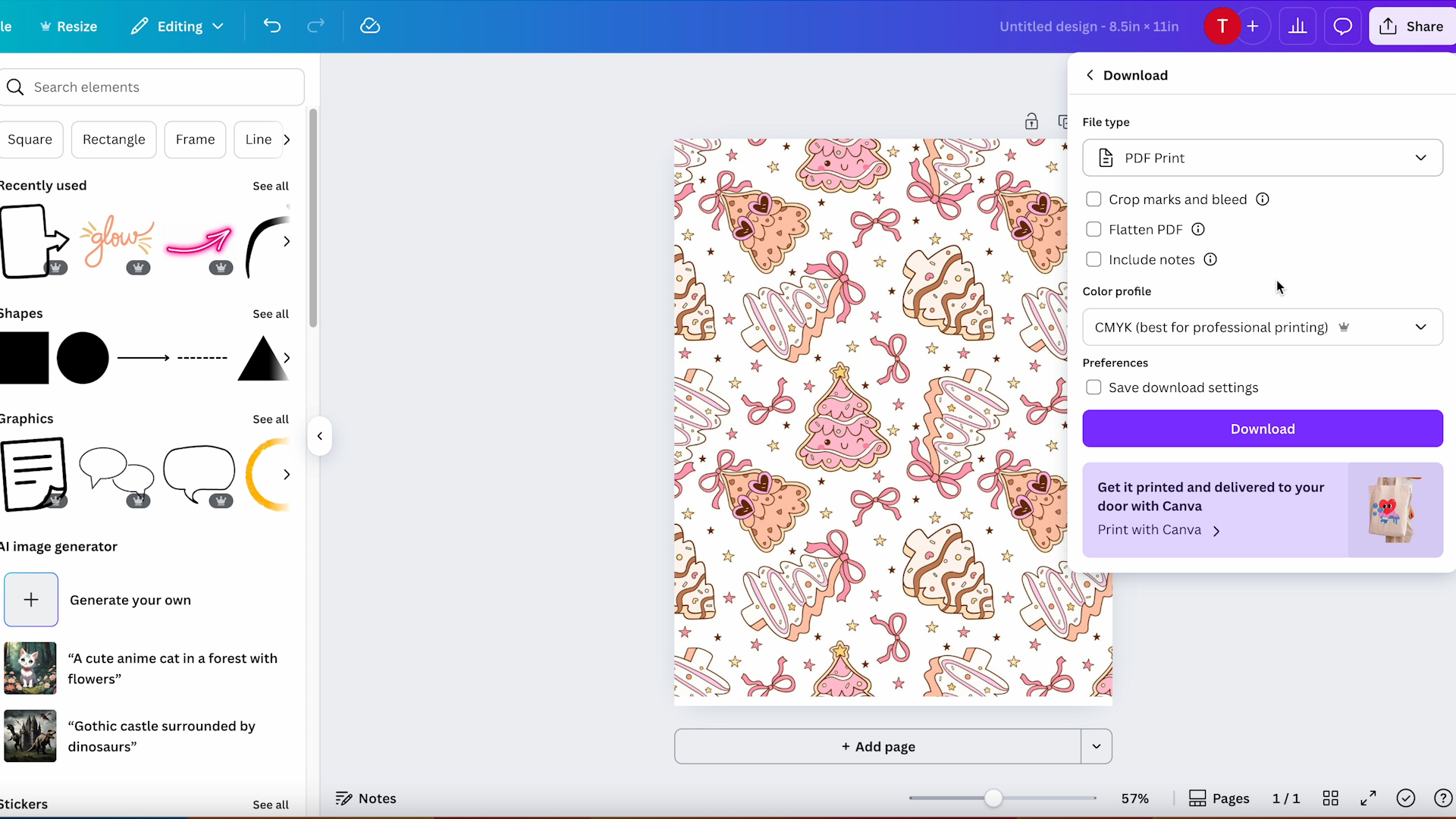This screenshot has height=819, width=1456.
Task: Open the Editing mode menu
Action: click(176, 26)
